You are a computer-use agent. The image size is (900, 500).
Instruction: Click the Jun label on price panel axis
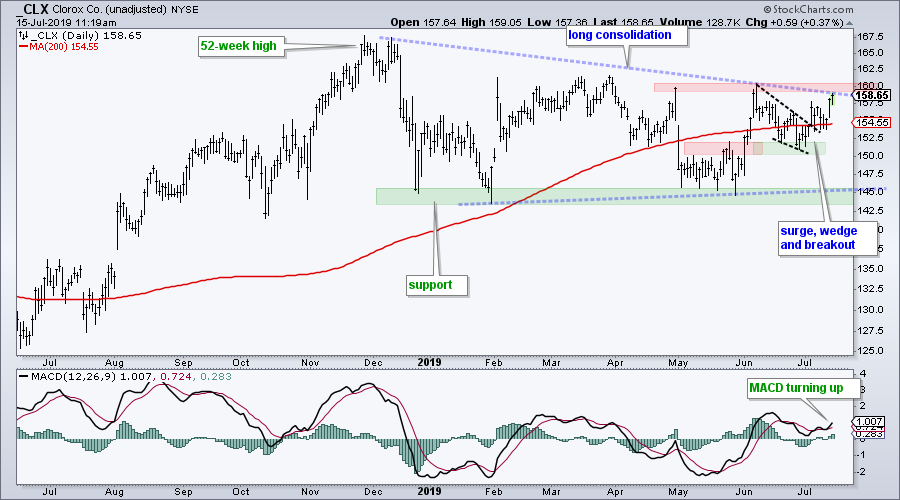click(744, 363)
